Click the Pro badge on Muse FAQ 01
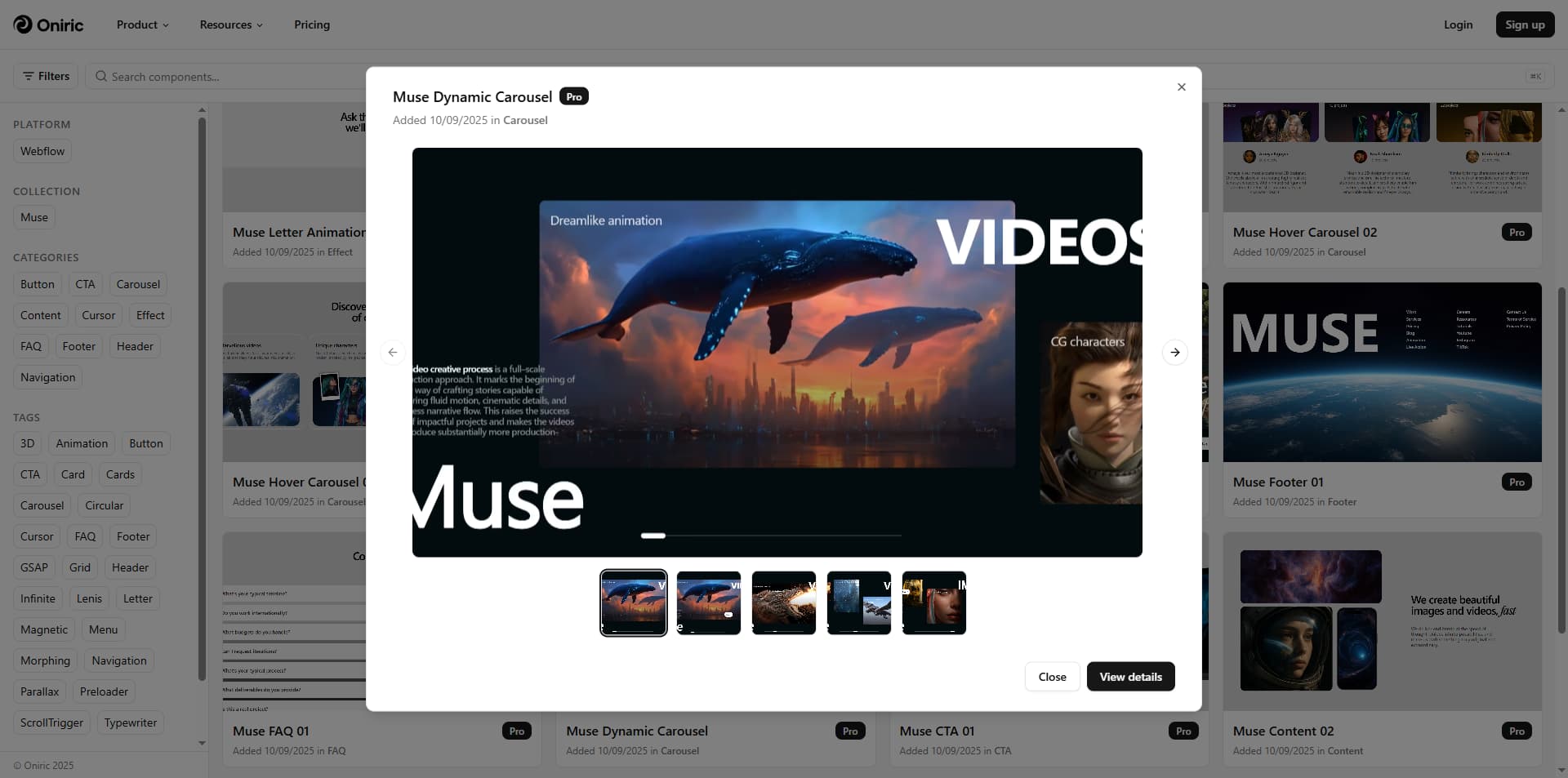1568x778 pixels. point(517,731)
